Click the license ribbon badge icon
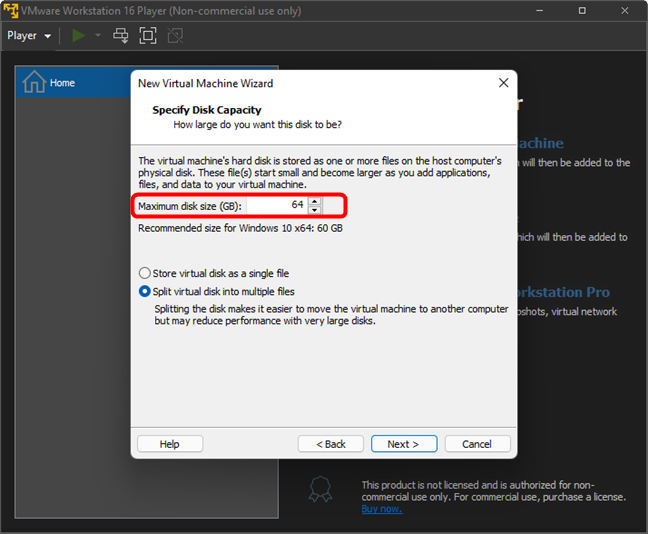The height and width of the screenshot is (534, 648). click(x=320, y=489)
